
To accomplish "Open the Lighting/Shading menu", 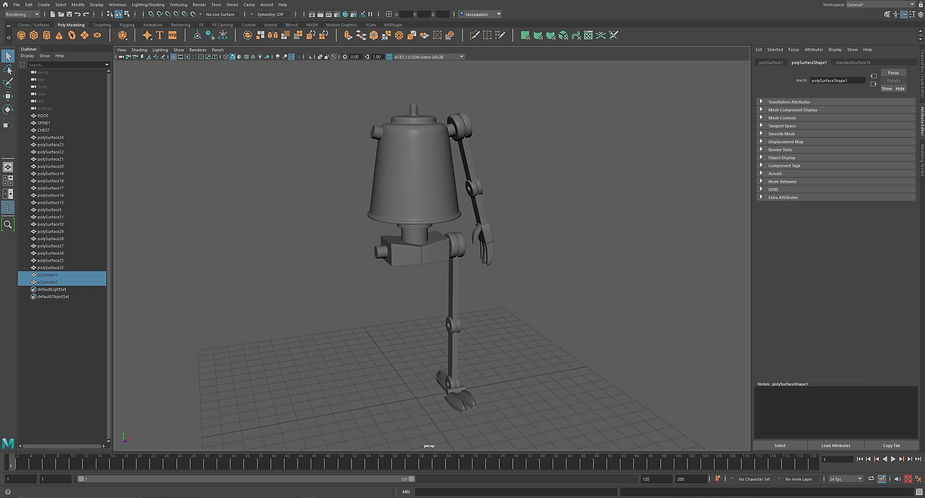I will coord(148,4).
